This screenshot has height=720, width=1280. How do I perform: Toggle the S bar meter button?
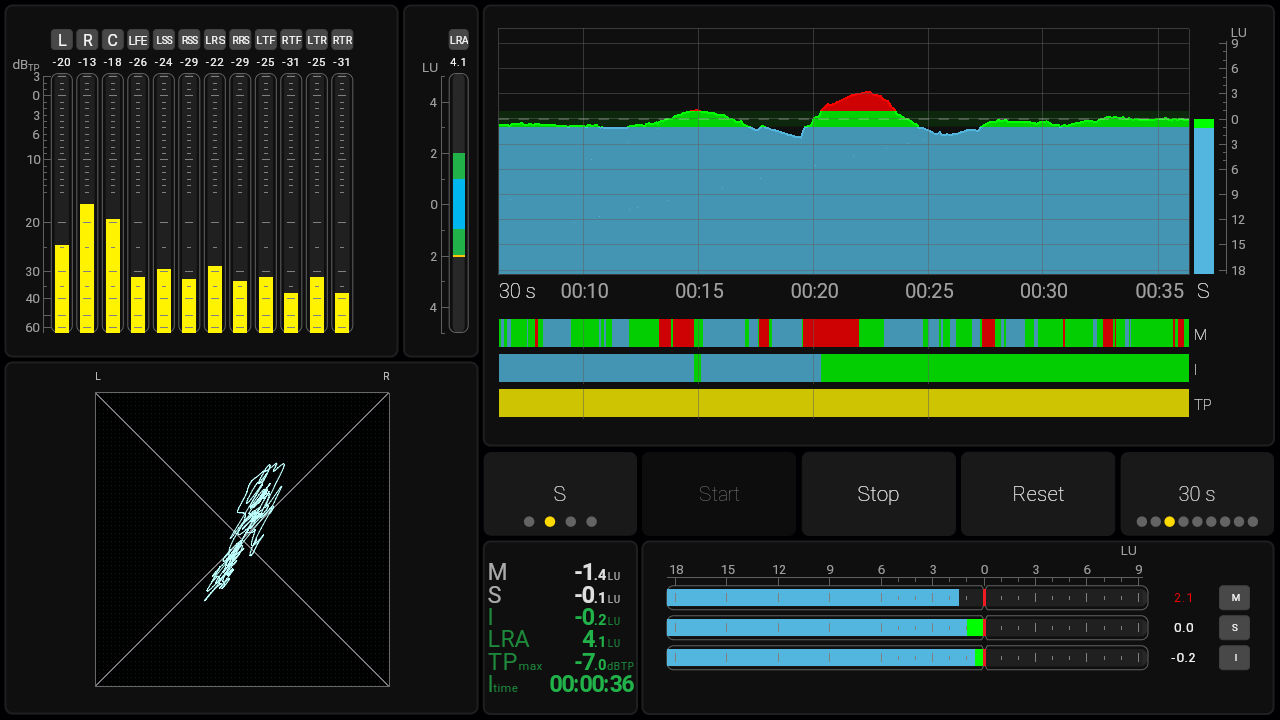click(1234, 628)
